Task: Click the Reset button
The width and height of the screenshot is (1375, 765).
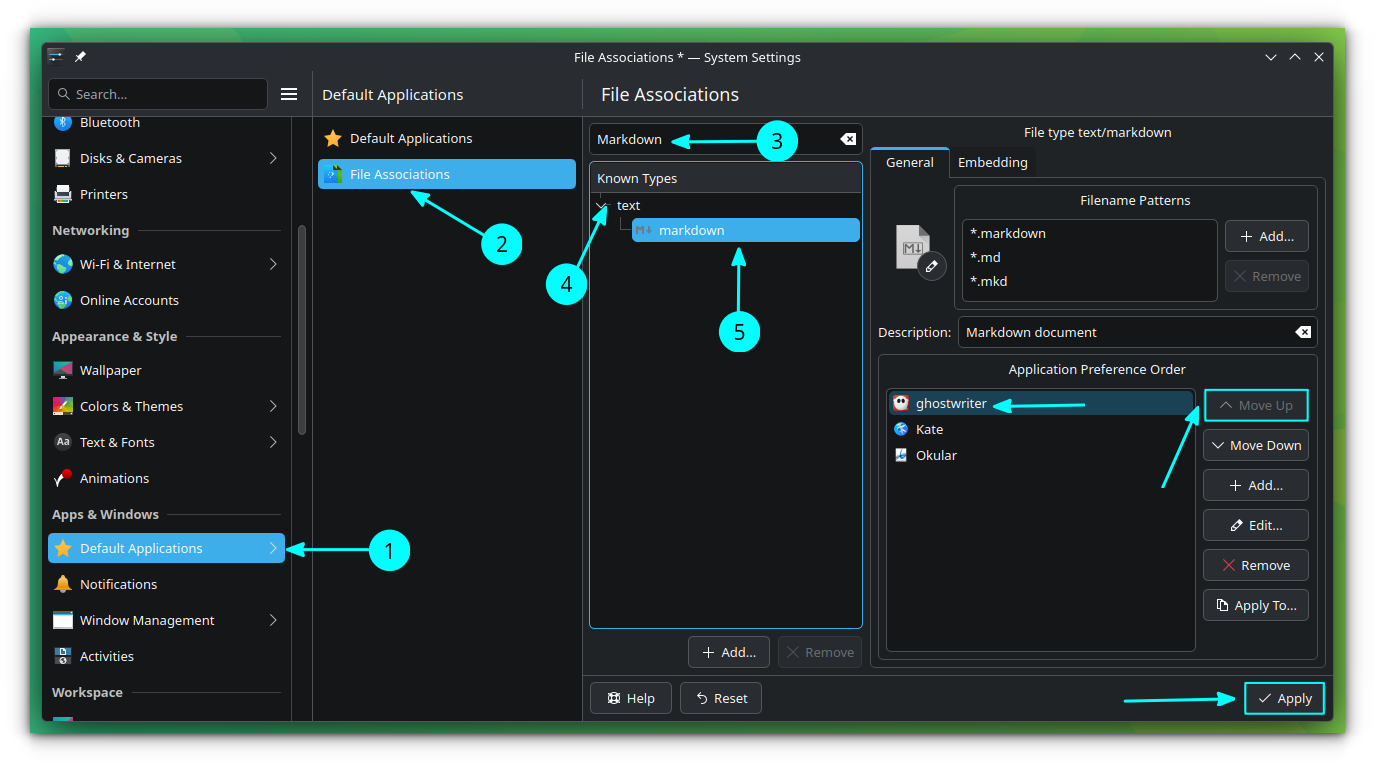Action: click(x=721, y=698)
